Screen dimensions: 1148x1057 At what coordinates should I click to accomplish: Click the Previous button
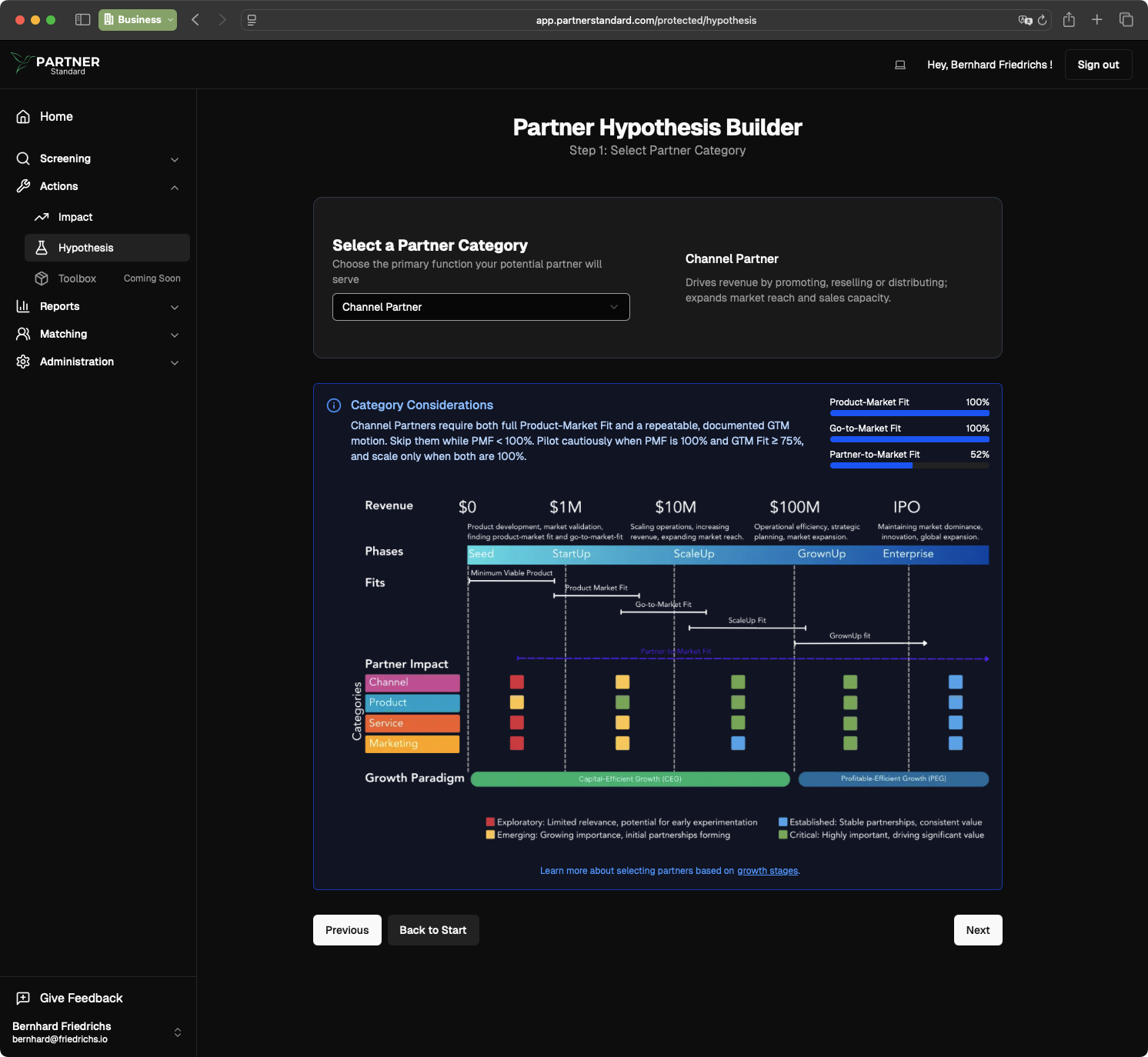(x=347, y=930)
